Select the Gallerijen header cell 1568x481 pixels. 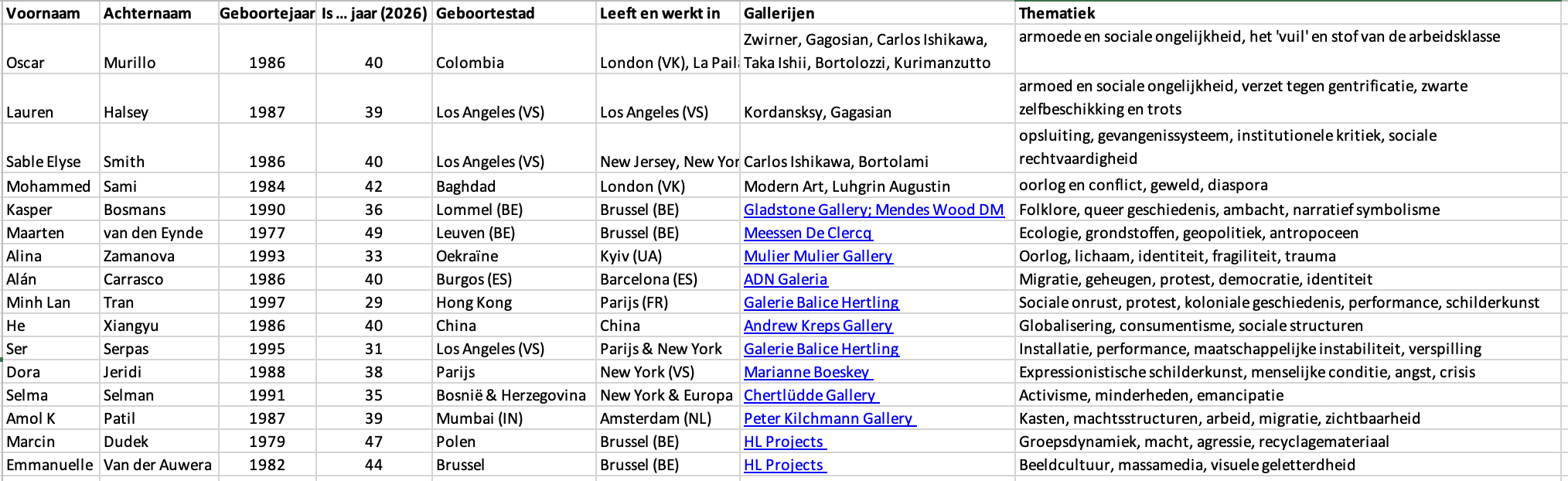[x=878, y=13]
